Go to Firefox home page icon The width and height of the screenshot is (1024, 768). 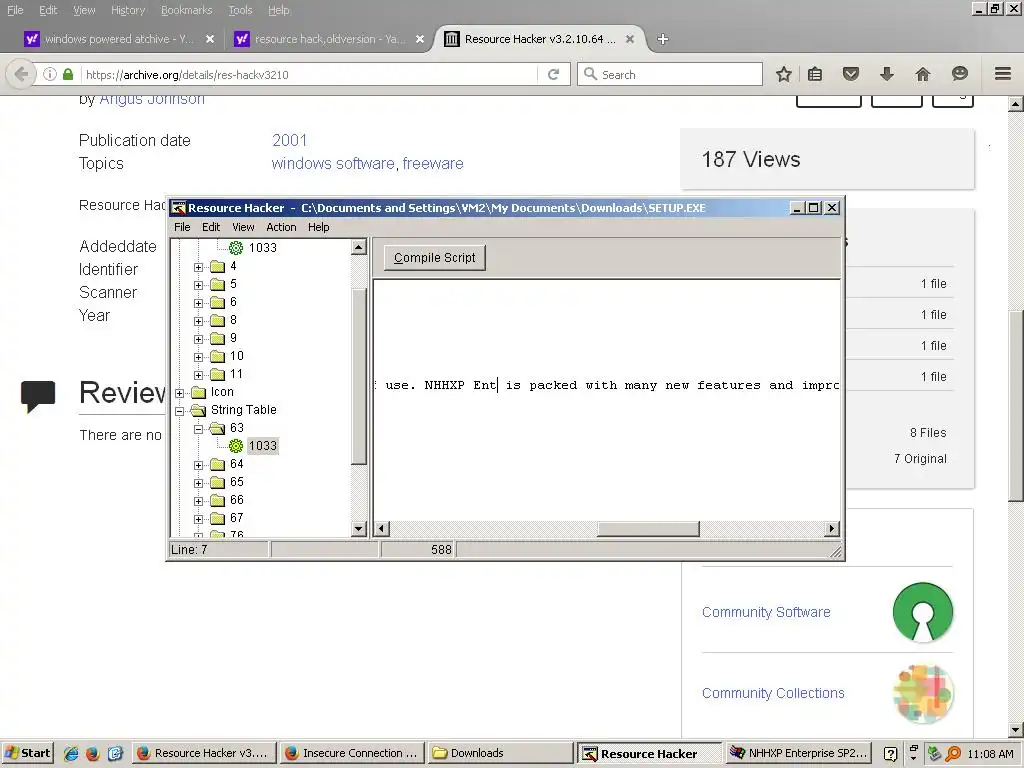(x=922, y=74)
